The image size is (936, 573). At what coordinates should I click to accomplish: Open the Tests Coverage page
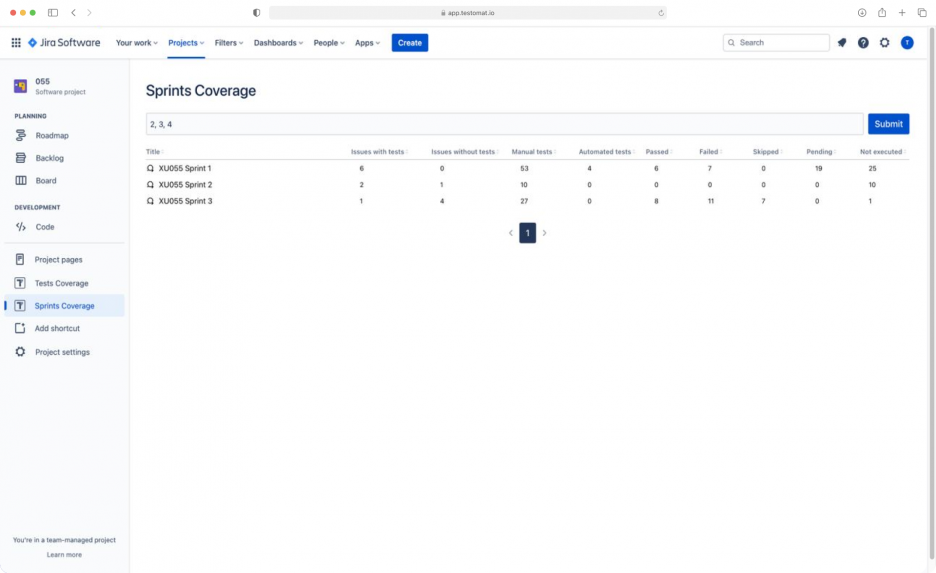(61, 283)
